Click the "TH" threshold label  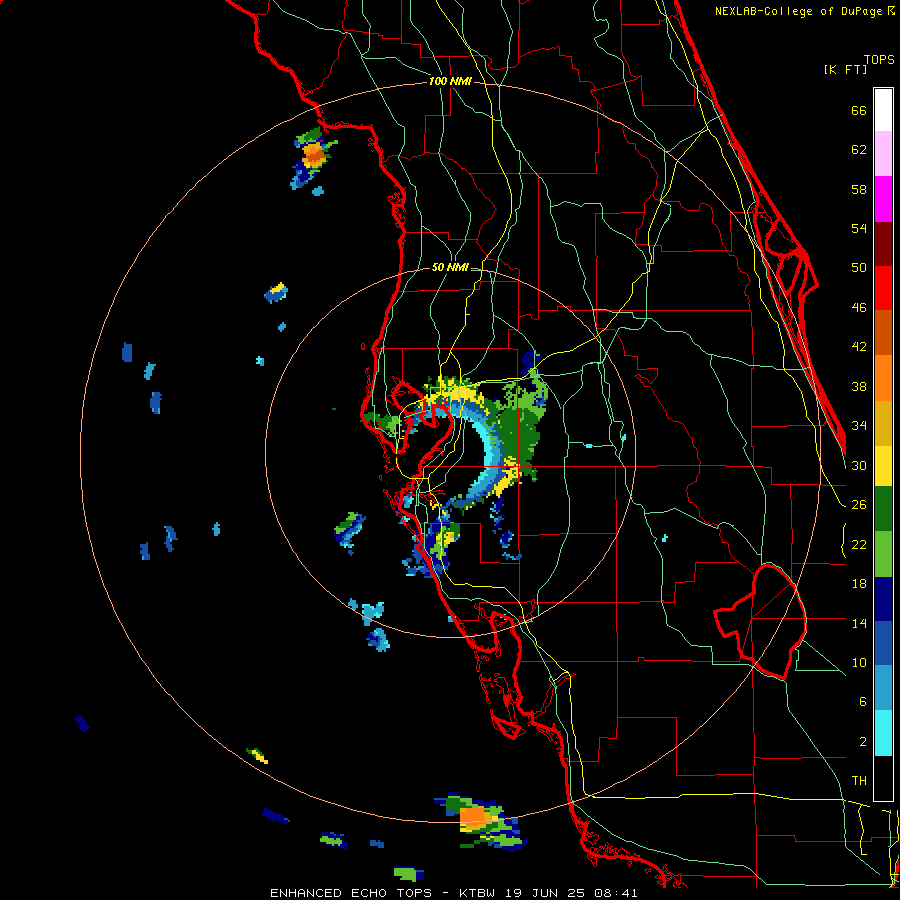point(859,781)
